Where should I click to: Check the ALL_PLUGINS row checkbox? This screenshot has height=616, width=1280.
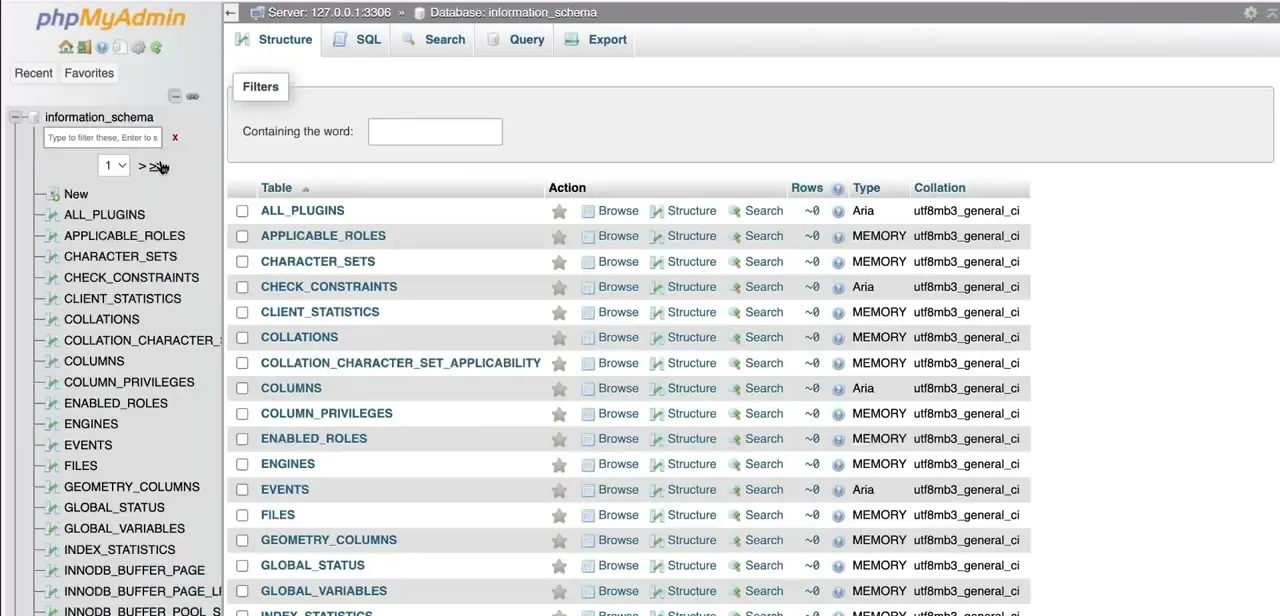coord(242,211)
